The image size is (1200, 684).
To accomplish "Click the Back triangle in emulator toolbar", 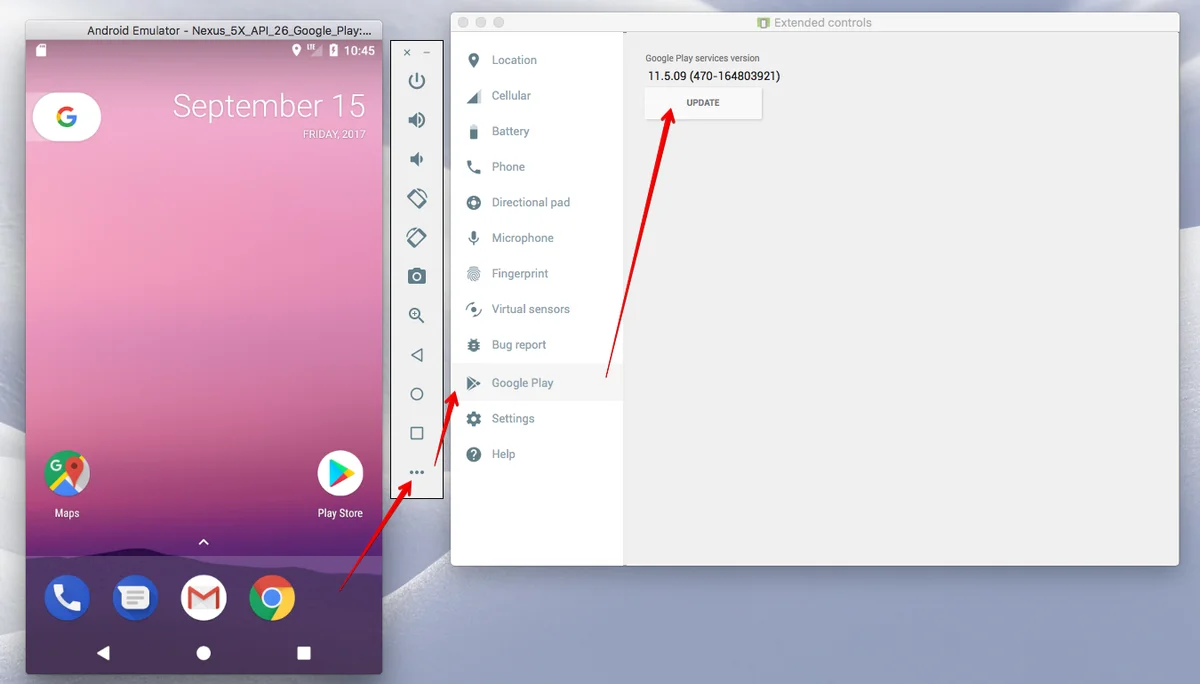I will click(417, 355).
